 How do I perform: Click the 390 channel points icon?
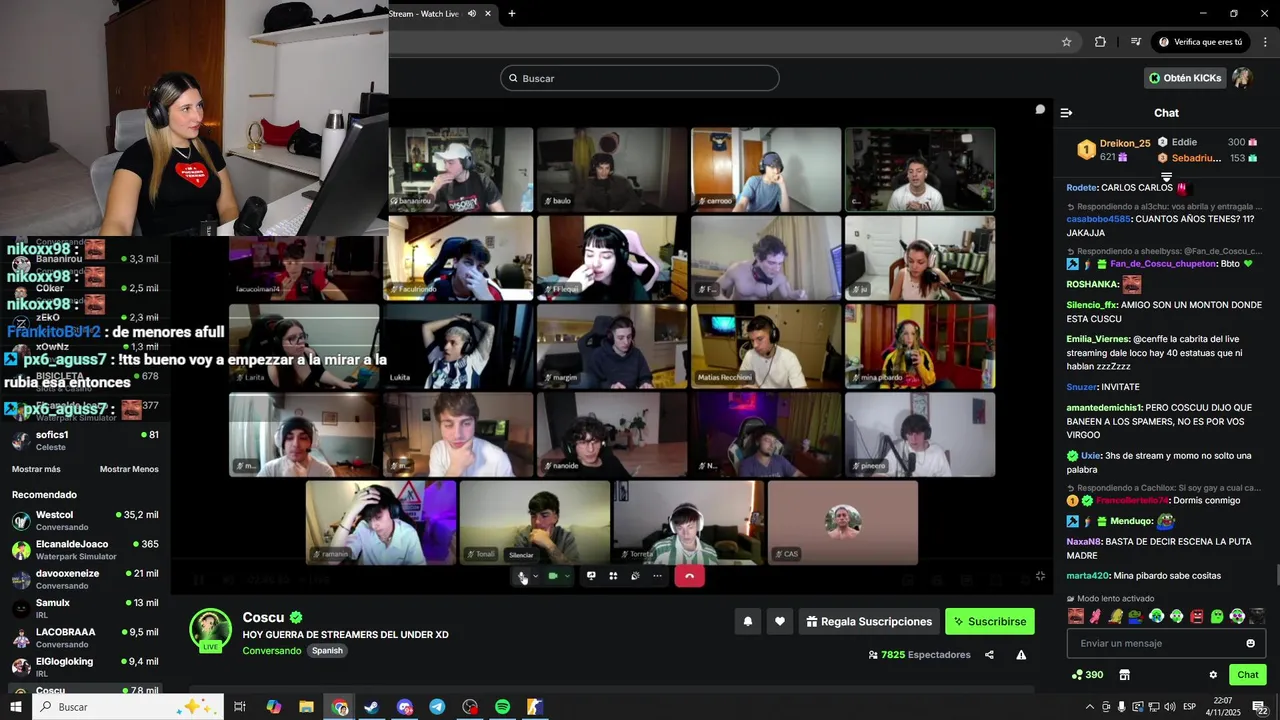(1087, 675)
